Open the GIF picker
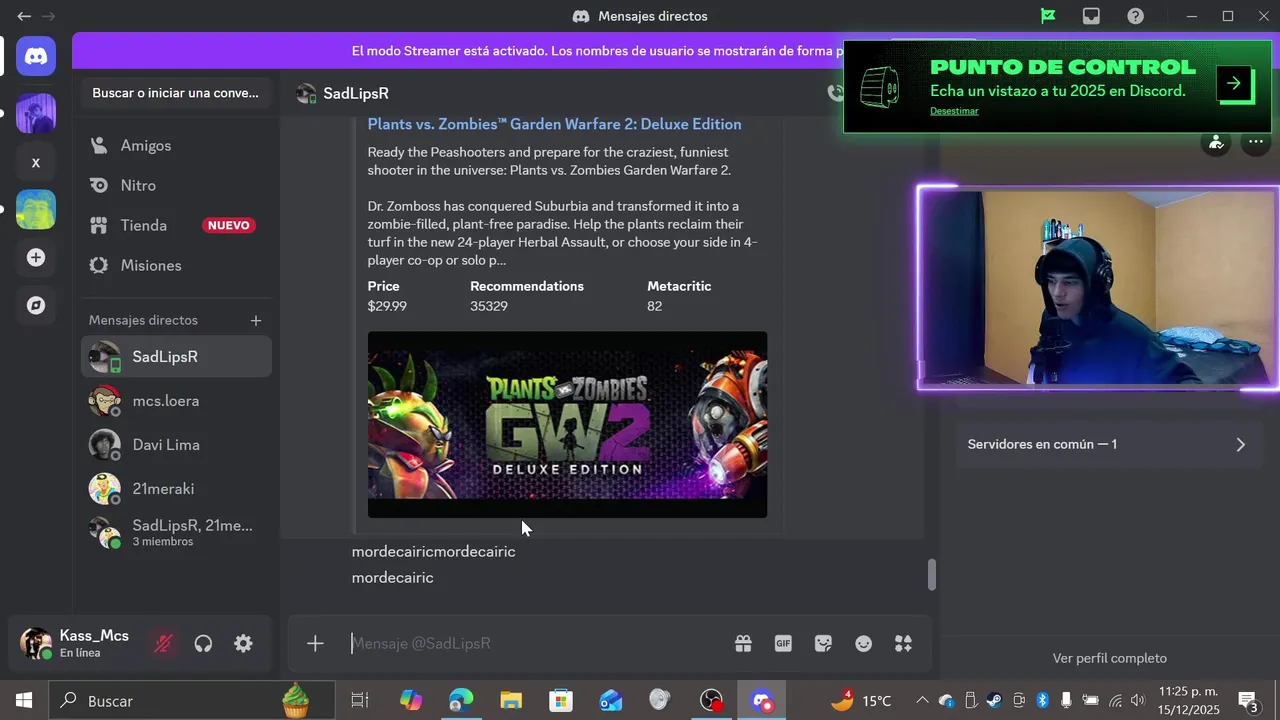The width and height of the screenshot is (1280, 720). coord(783,644)
